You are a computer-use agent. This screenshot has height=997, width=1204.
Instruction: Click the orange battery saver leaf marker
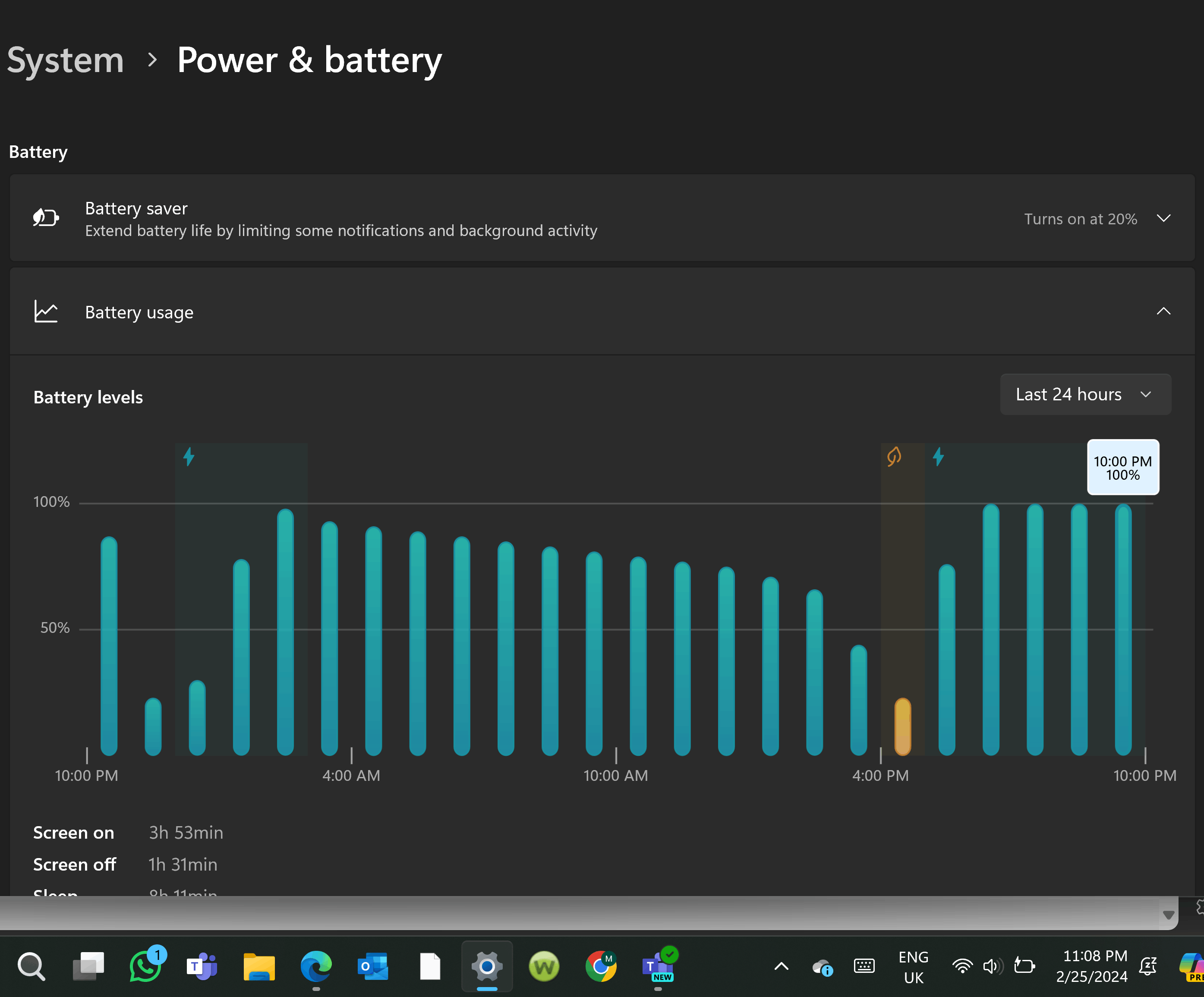(894, 457)
